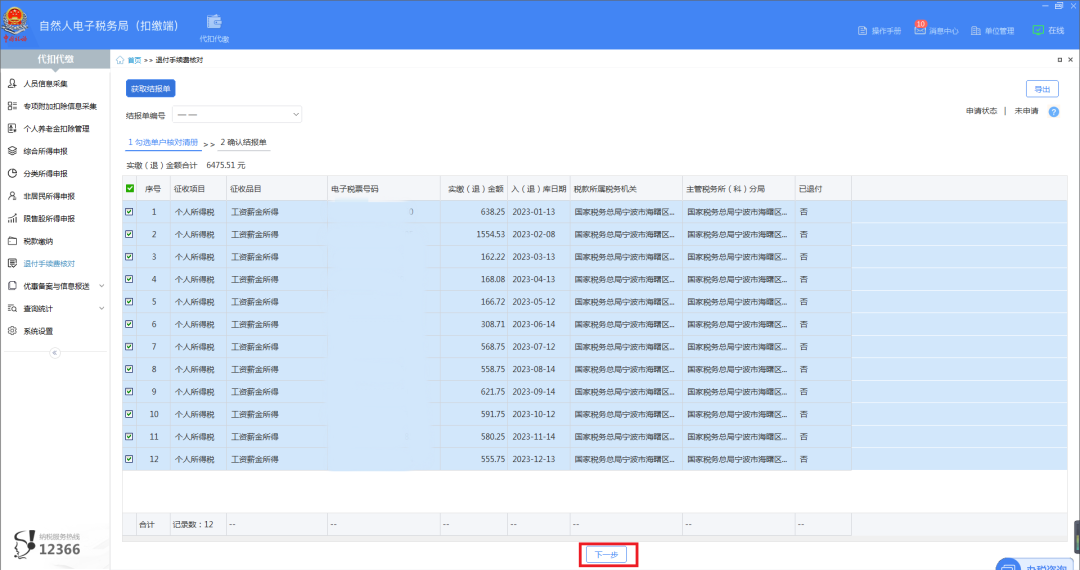Click the 分类所得申报 pie chart icon
This screenshot has width=1080, height=570.
(12, 173)
